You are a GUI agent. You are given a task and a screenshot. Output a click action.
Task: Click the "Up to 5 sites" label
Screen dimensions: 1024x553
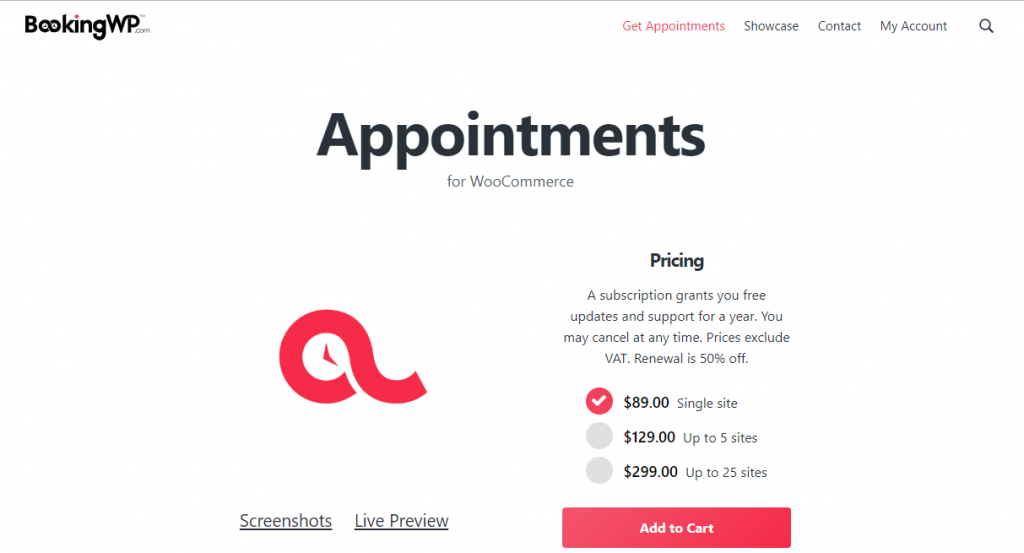[x=720, y=438]
